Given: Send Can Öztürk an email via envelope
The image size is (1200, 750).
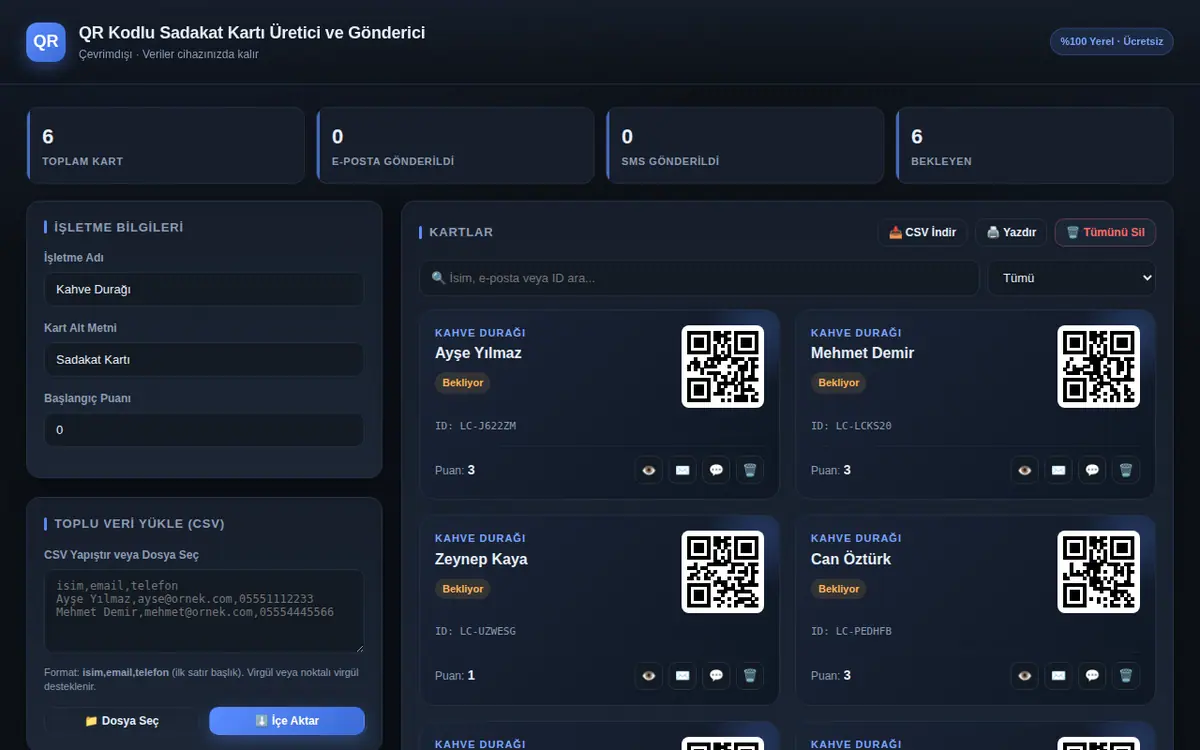Looking at the screenshot, I should (x=1059, y=675).
